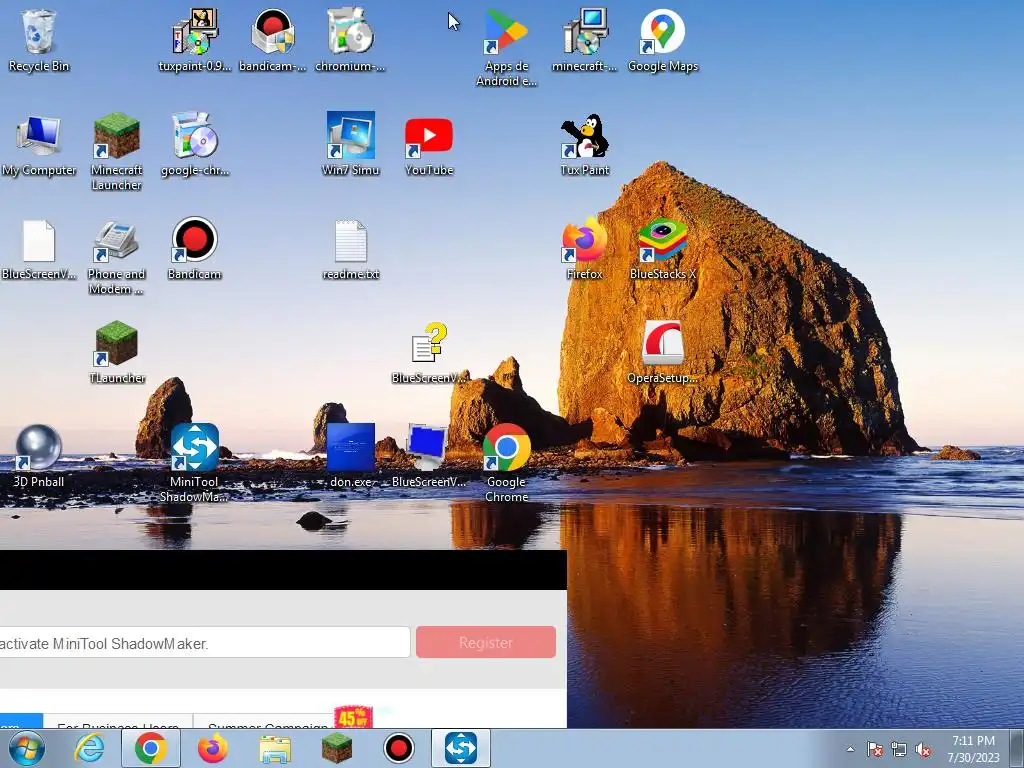Viewport: 1024px width, 768px height.
Task: Open the Action Center flag icon
Action: (x=874, y=750)
